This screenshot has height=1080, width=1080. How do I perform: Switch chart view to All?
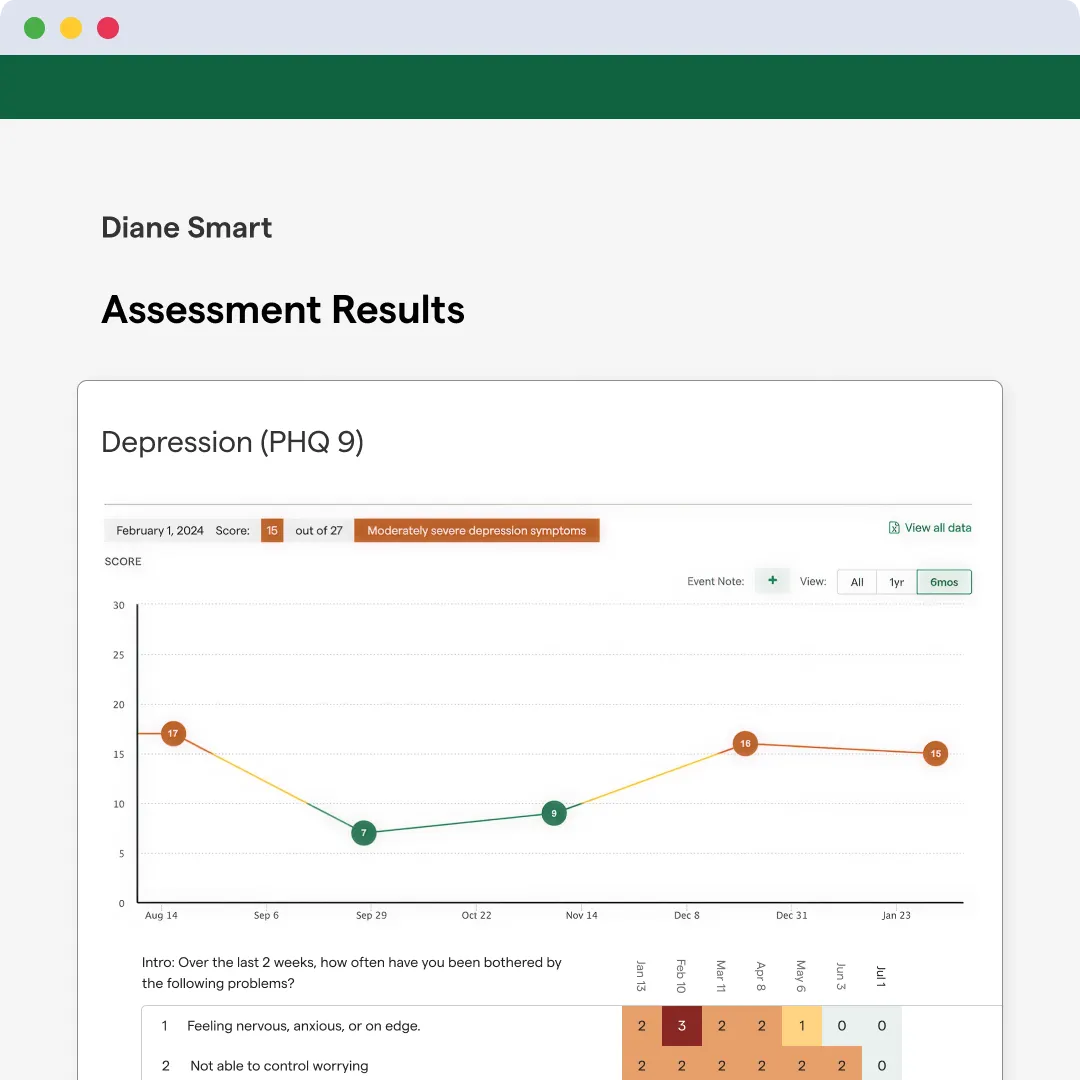(x=857, y=582)
